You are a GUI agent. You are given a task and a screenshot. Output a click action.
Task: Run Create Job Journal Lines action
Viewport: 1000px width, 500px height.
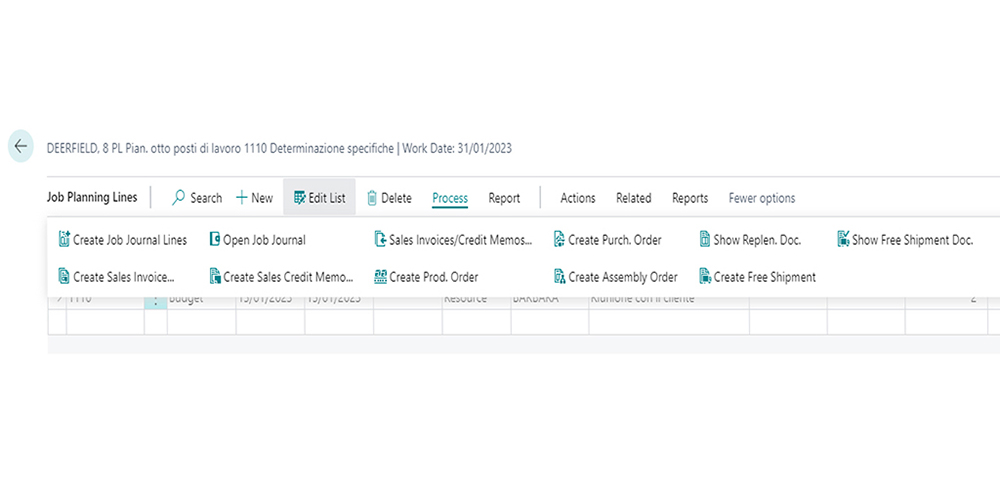[123, 240]
